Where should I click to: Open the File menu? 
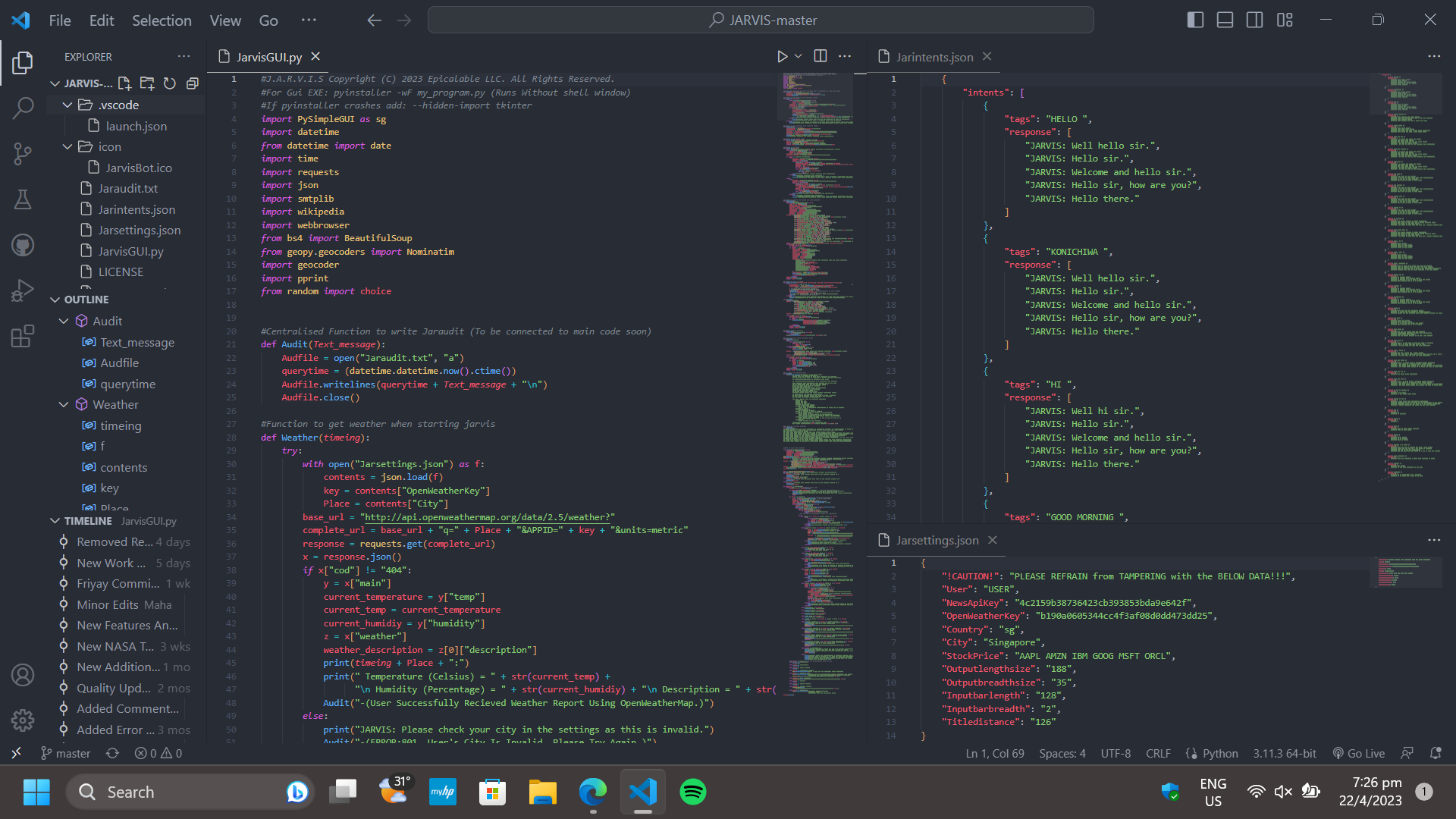(x=60, y=20)
